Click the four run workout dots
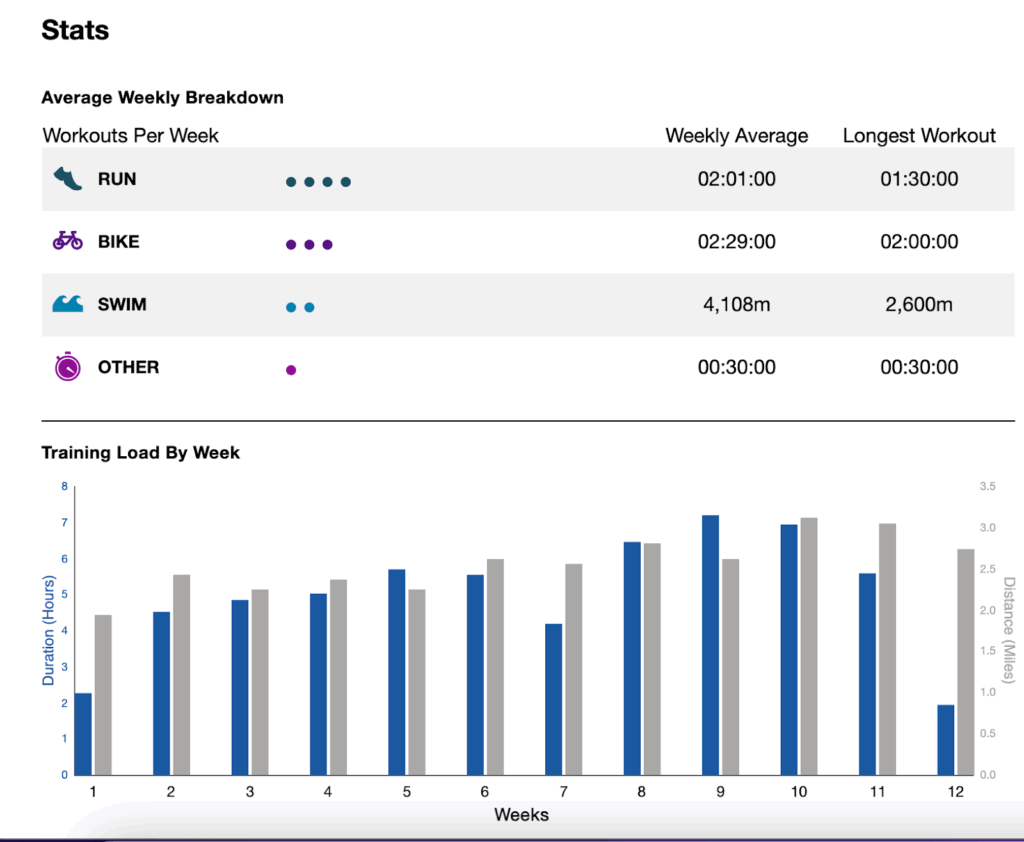This screenshot has height=842, width=1024. pyautogui.click(x=318, y=182)
